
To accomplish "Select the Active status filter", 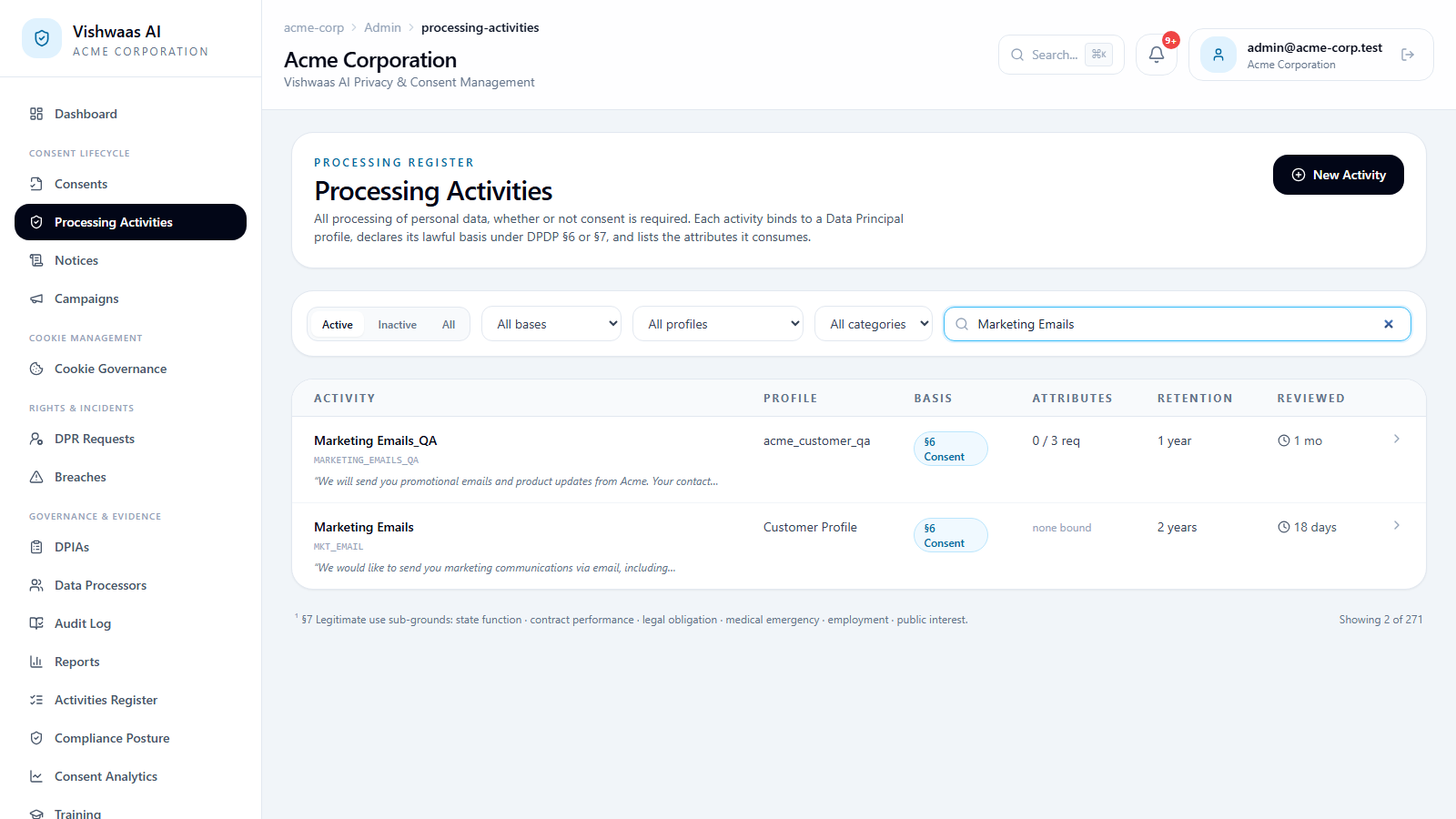I will (x=338, y=324).
